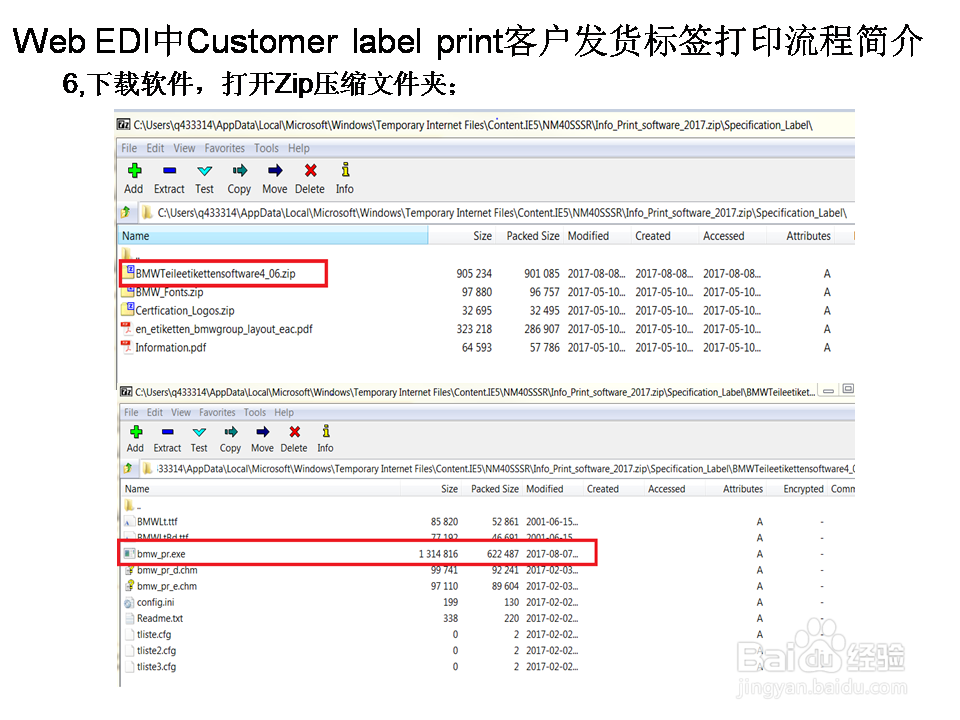This screenshot has width=960, height=720.
Task: Open Edit menu in upper 7-Zip window
Action: [155, 148]
